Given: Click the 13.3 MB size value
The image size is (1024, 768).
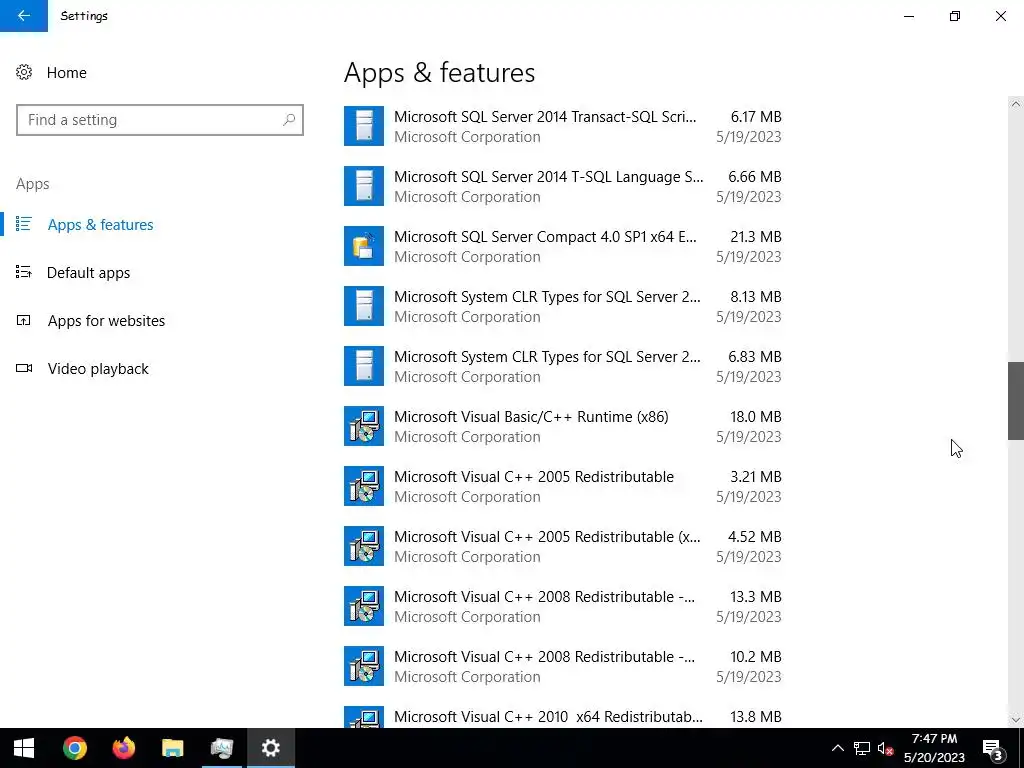Looking at the screenshot, I should coord(756,597).
